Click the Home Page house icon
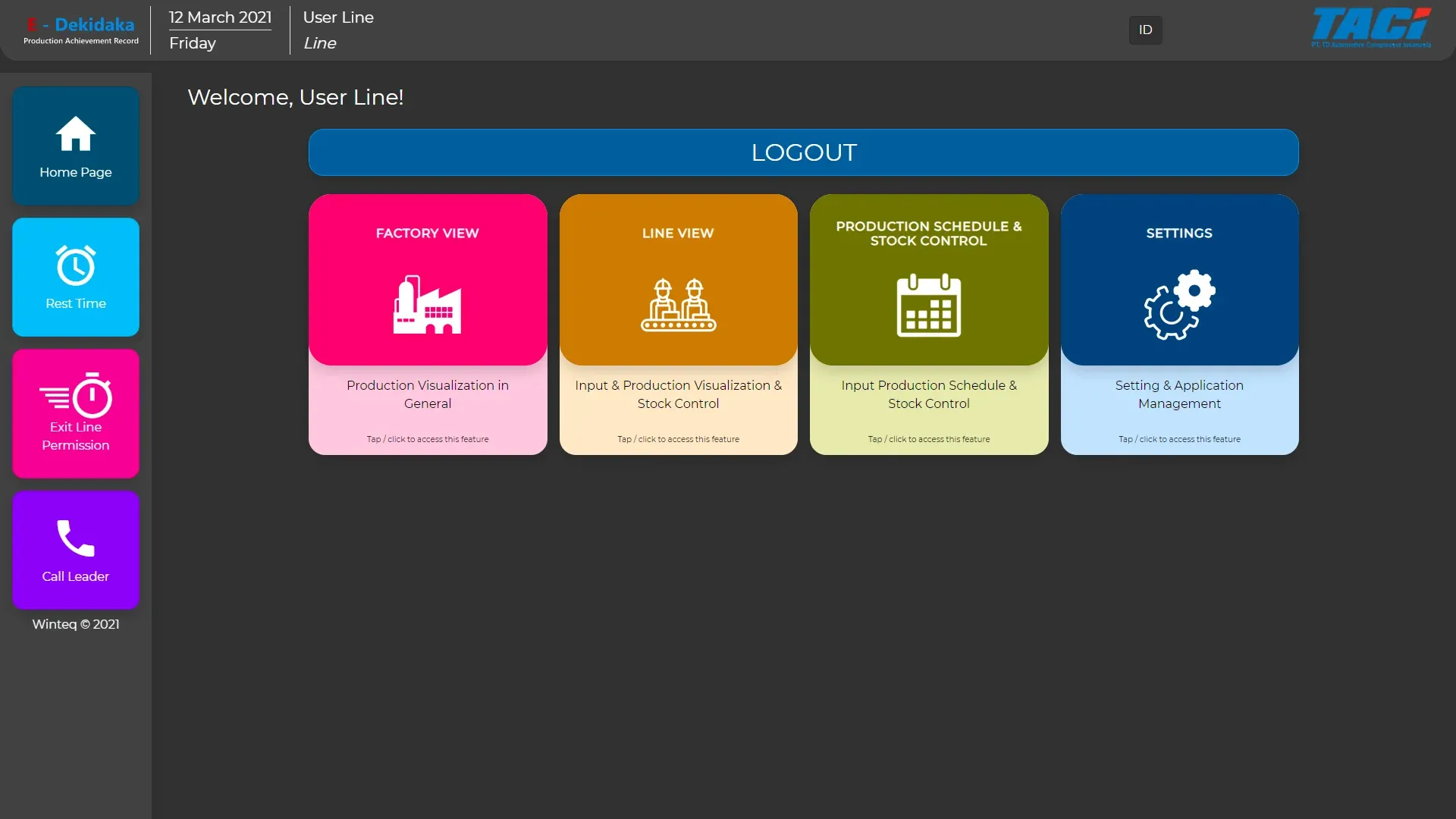 76,134
